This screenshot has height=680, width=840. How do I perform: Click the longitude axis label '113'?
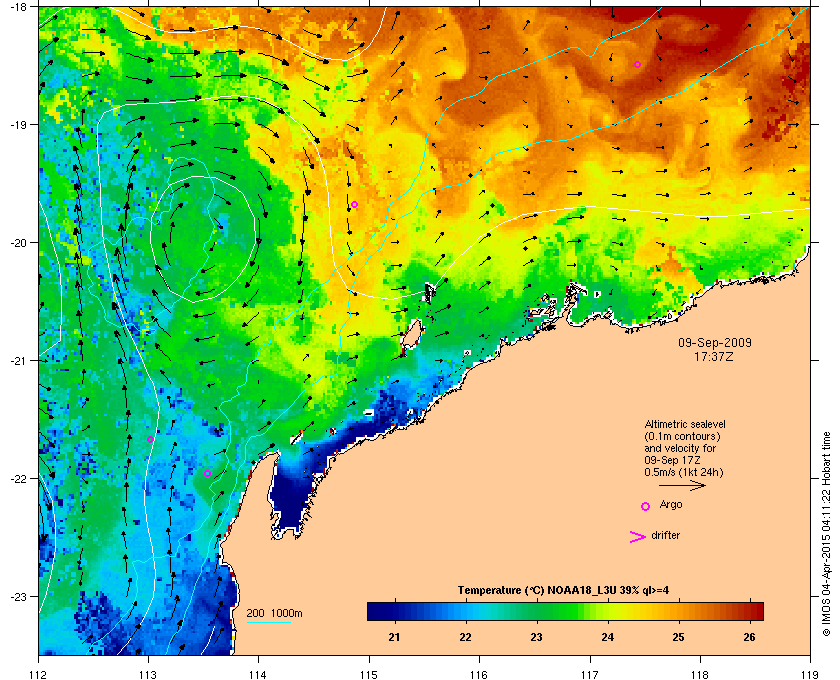click(x=148, y=675)
